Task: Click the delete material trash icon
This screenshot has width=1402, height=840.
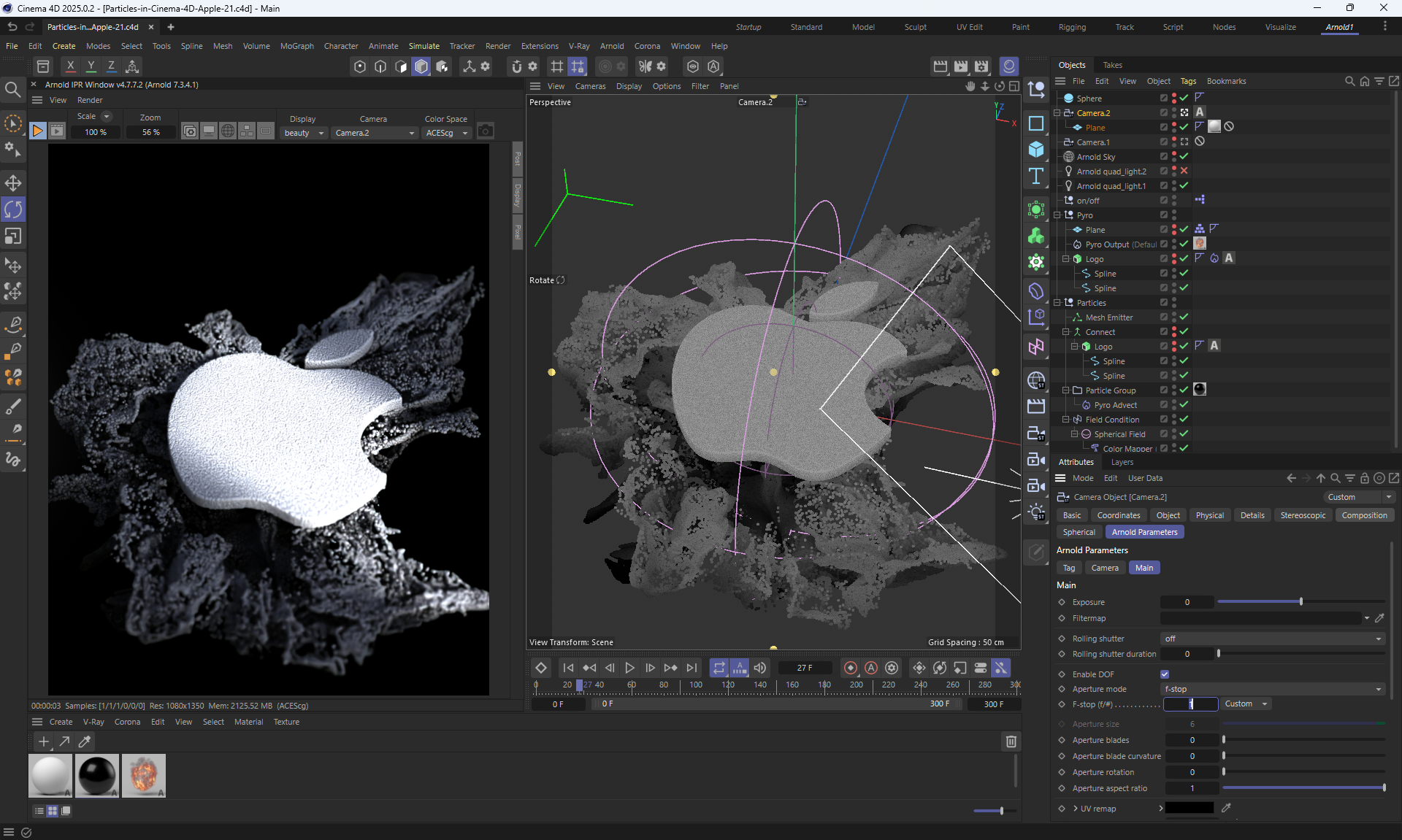Action: click(x=1011, y=741)
